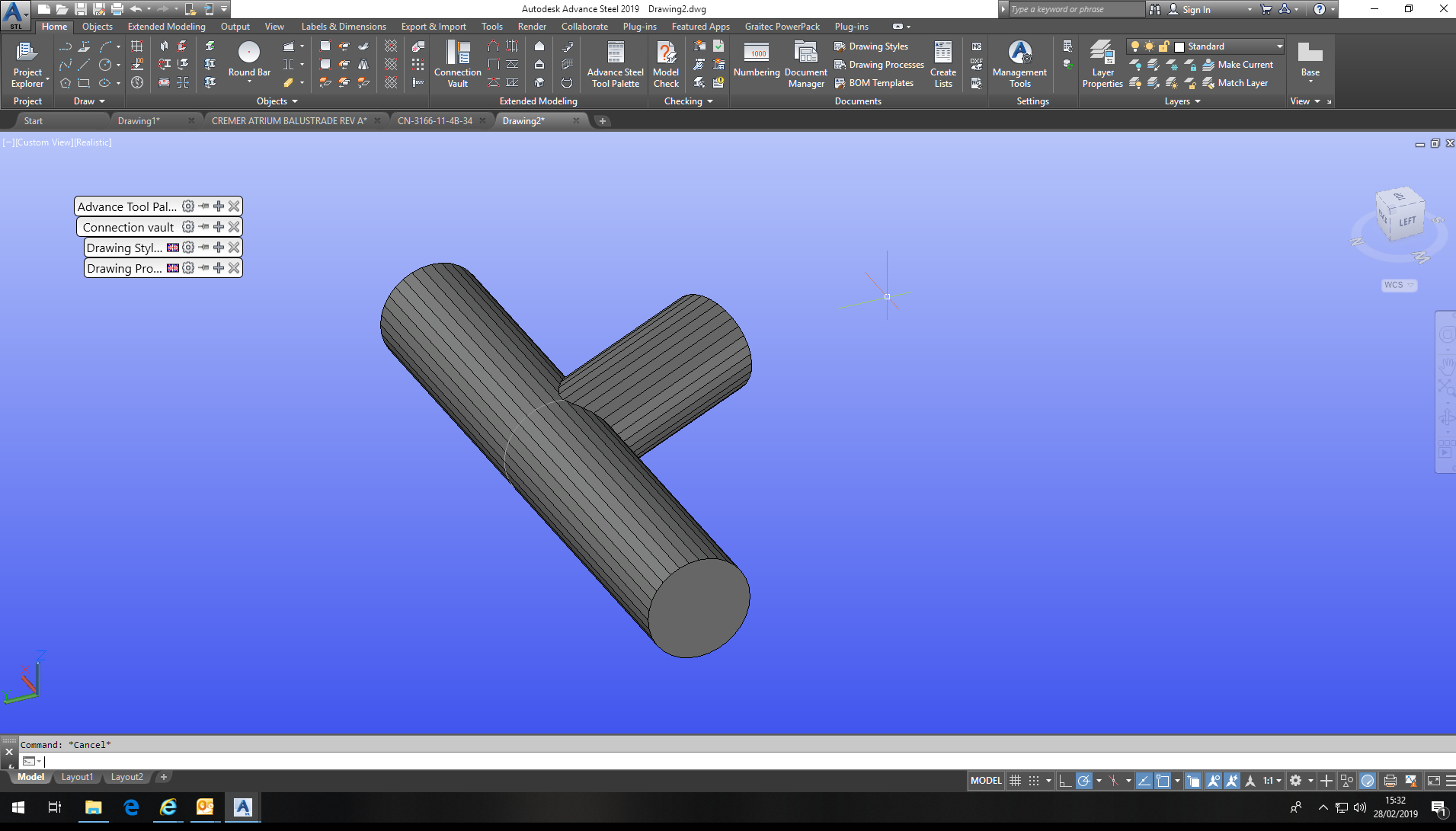This screenshot has width=1456, height=831.
Task: Click the Match Layer button
Action: pos(1239,82)
